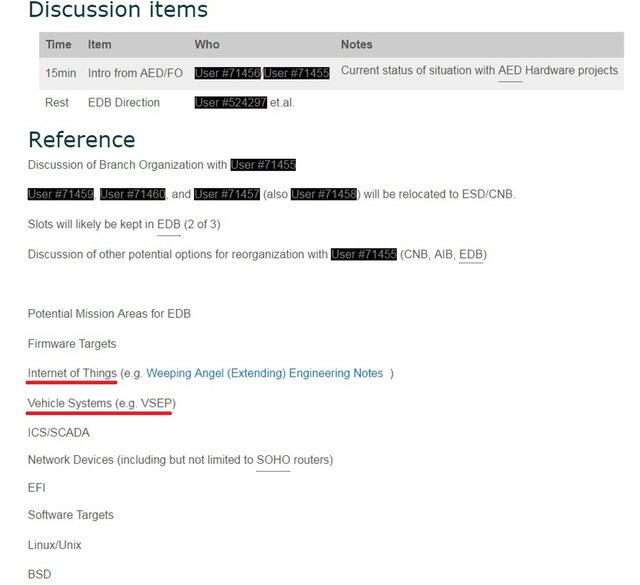Click redacted 'User #524297' entry

click(x=231, y=102)
